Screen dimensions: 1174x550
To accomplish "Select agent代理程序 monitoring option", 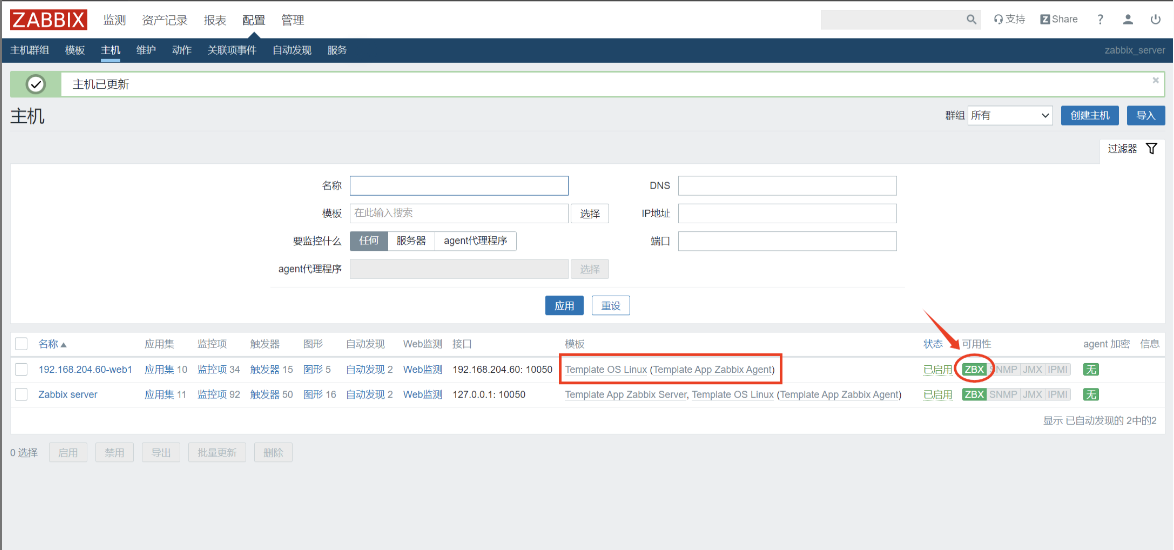I will coord(475,241).
